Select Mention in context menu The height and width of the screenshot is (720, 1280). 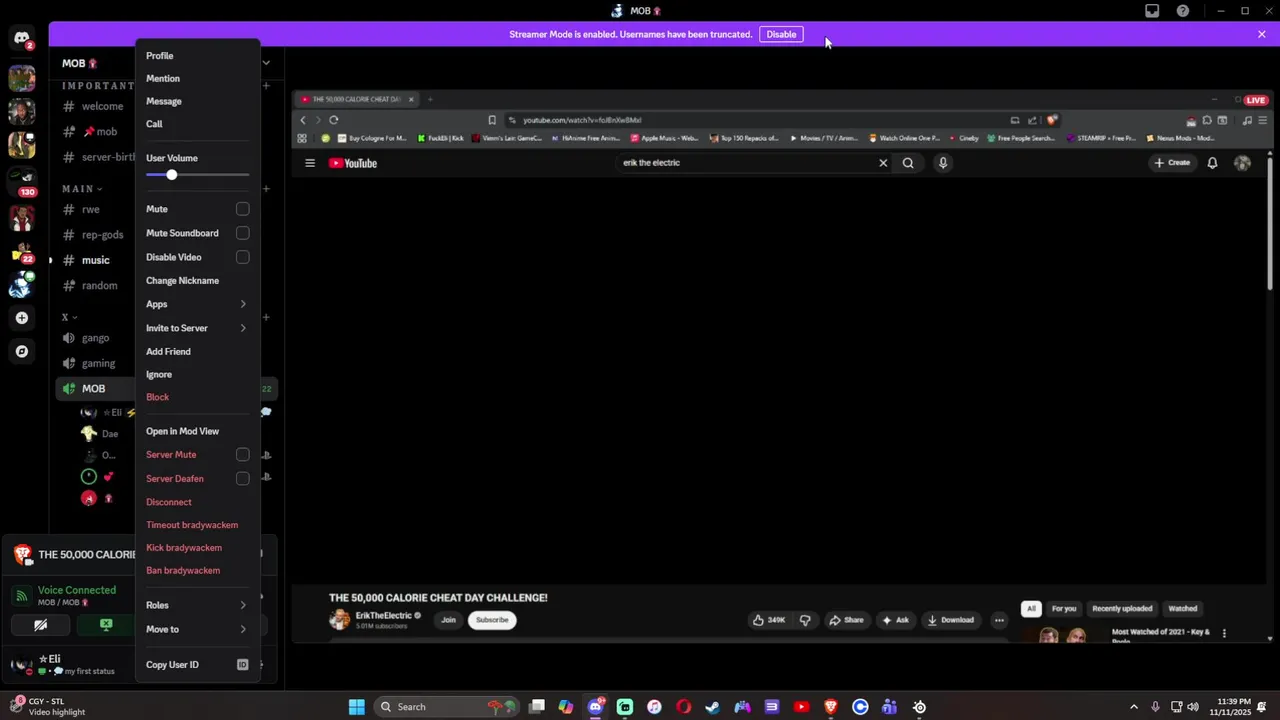pos(163,79)
